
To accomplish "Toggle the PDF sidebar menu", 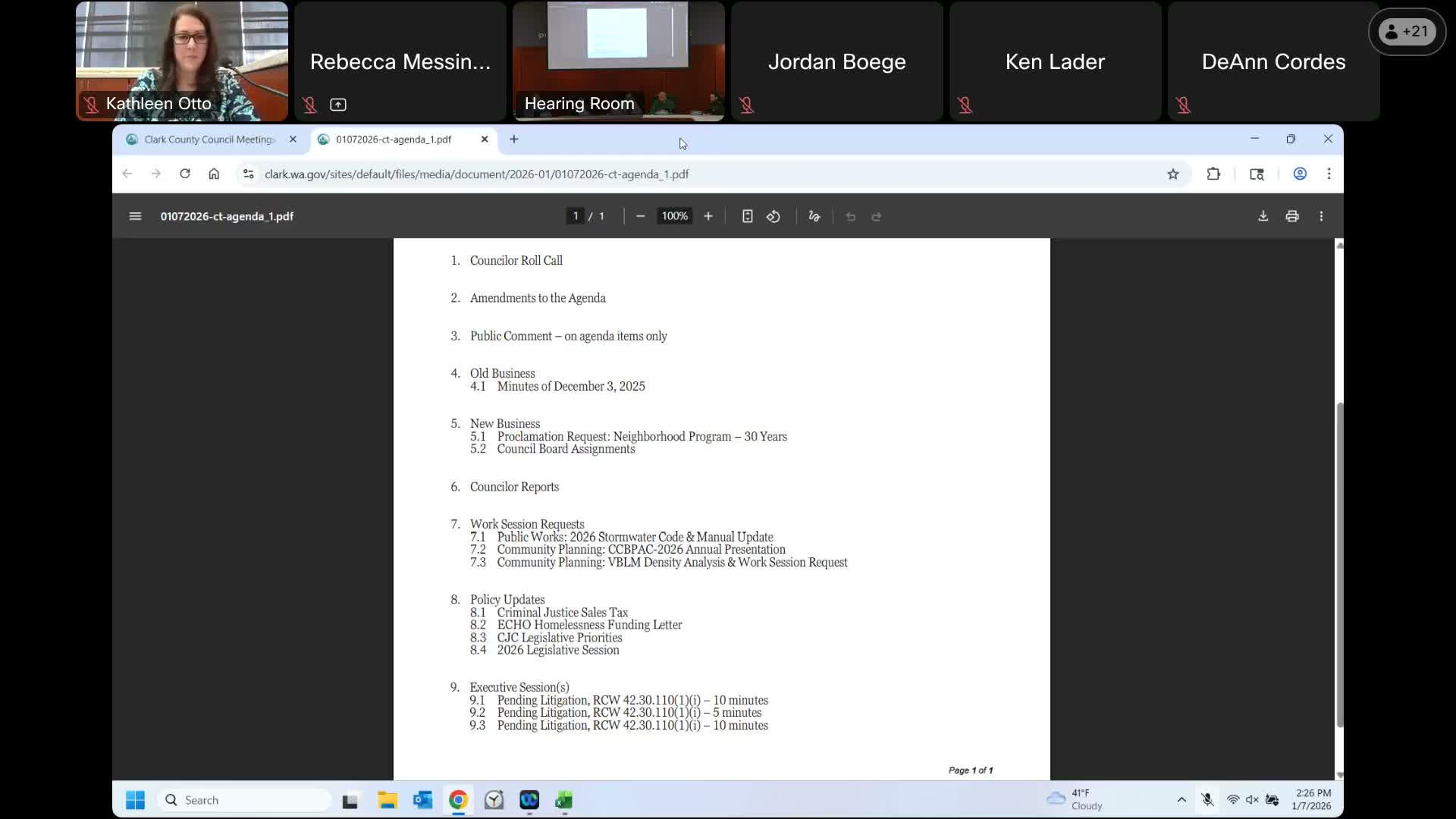I will (135, 216).
